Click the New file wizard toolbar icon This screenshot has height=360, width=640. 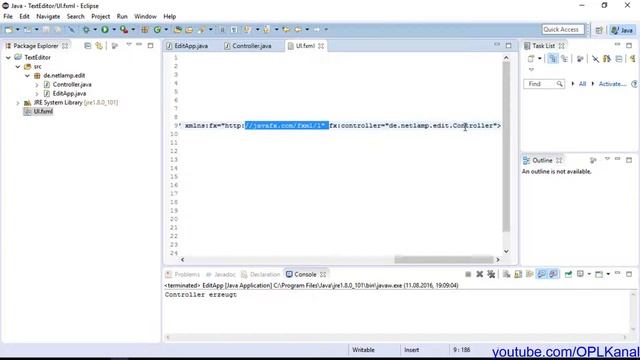click(8, 29)
